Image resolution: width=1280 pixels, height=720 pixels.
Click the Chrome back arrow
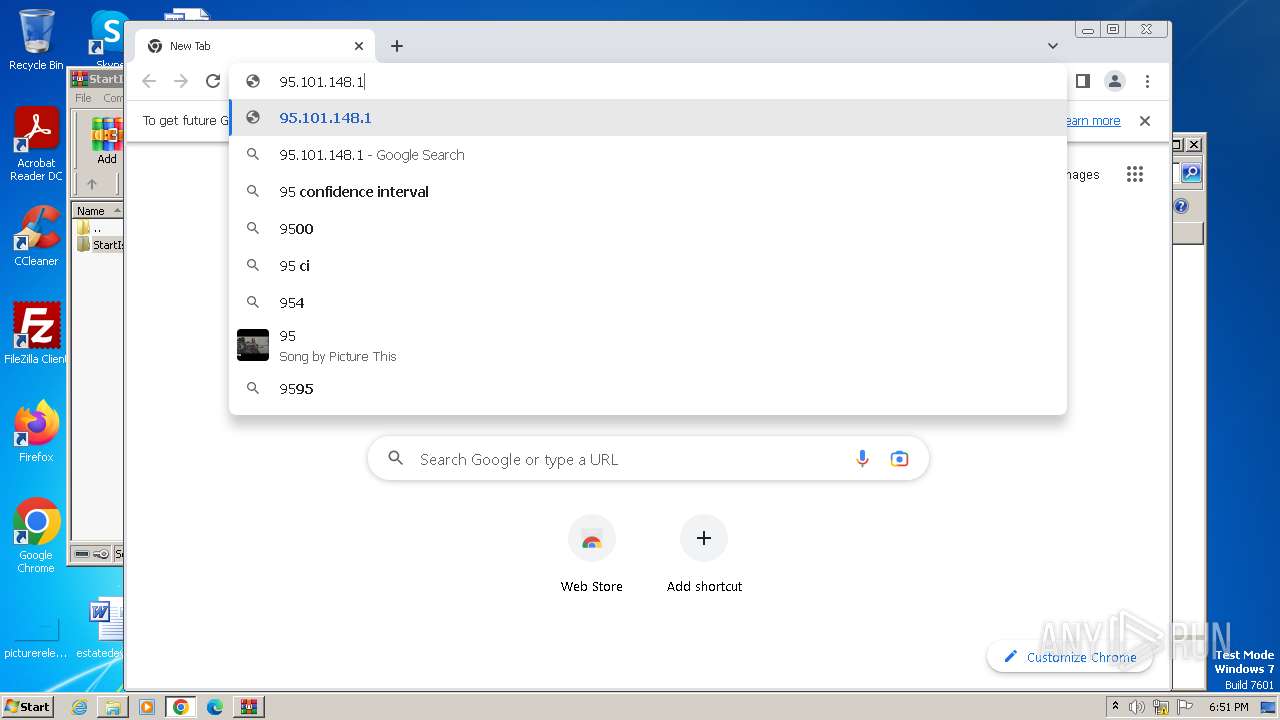(x=149, y=81)
